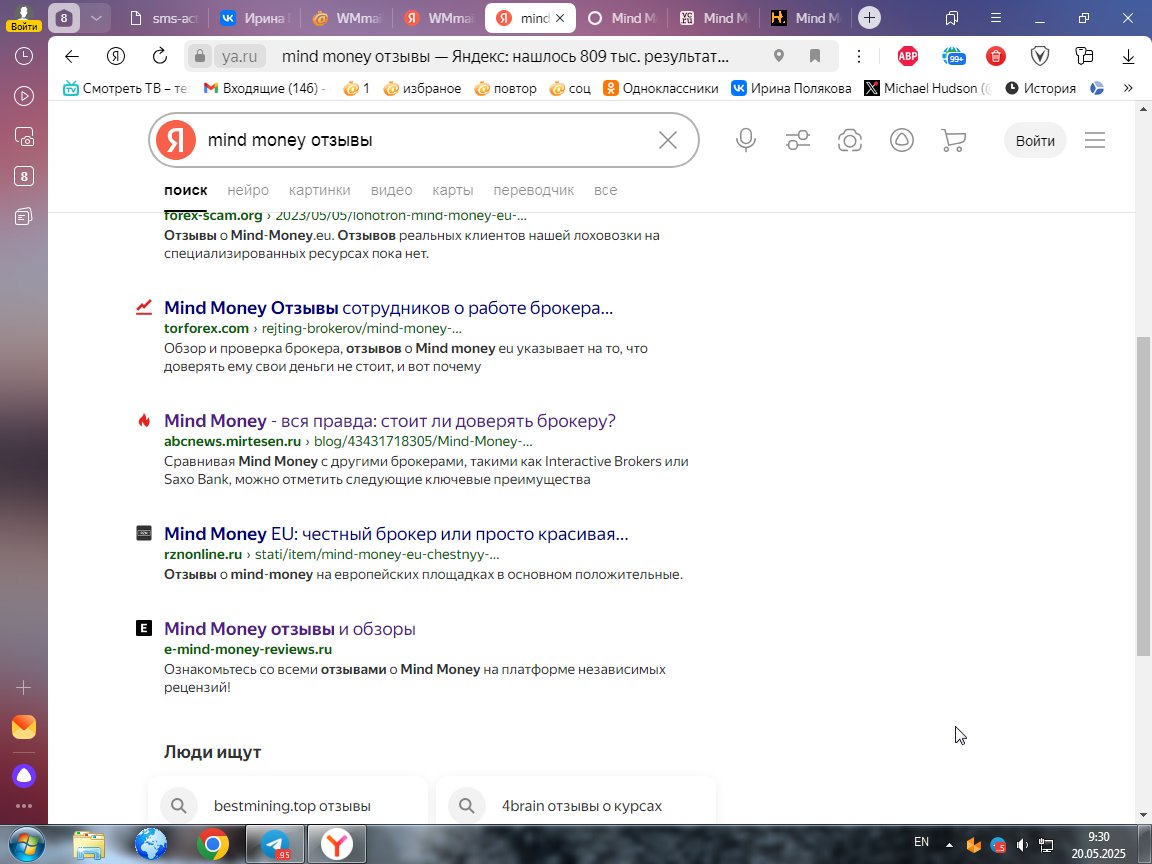Open Yandex Mail icon in sidebar
The width and height of the screenshot is (1152, 864).
coord(24,727)
